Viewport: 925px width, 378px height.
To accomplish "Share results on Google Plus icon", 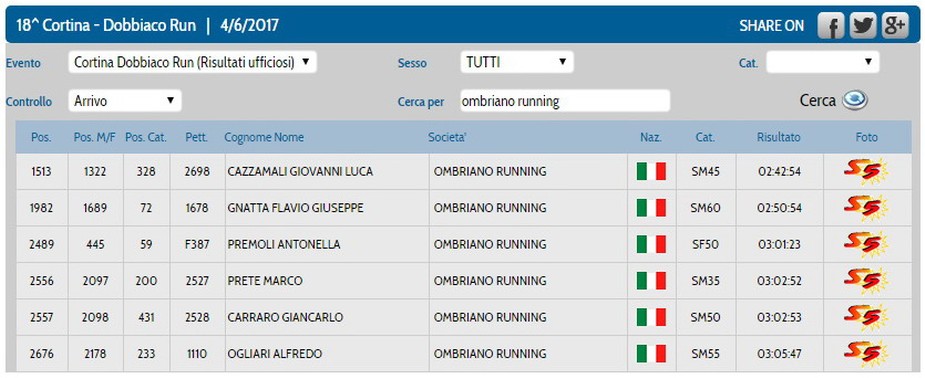I will [895, 26].
